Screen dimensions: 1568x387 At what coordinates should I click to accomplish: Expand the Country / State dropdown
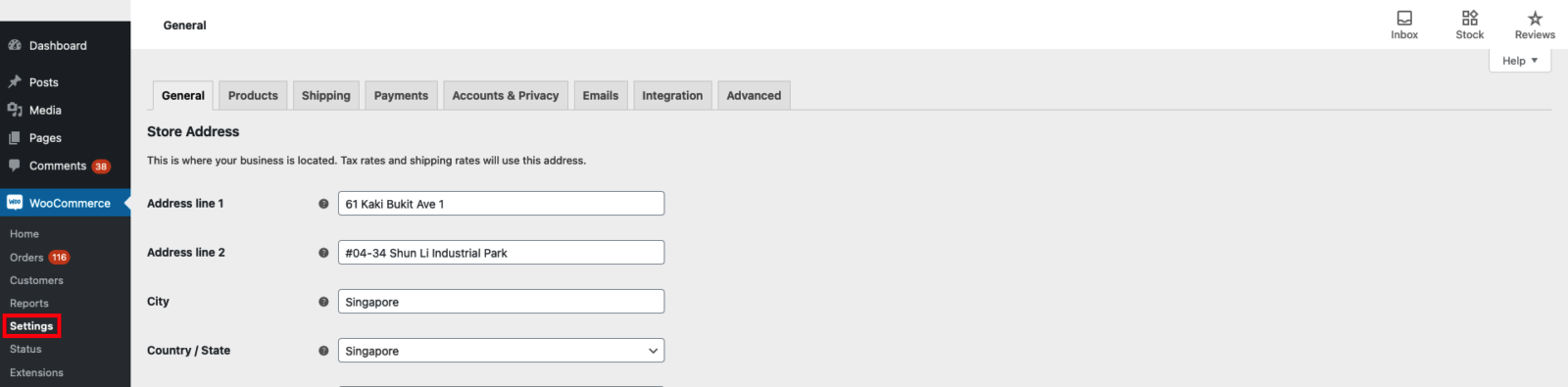[501, 351]
